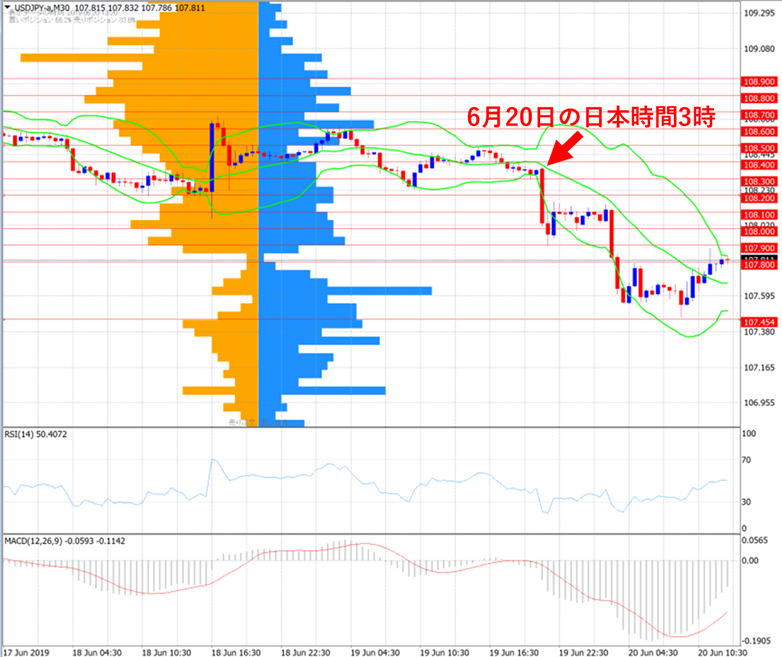
Task: Click the 19 Jun 04:30 time axis label
Action: (375, 653)
